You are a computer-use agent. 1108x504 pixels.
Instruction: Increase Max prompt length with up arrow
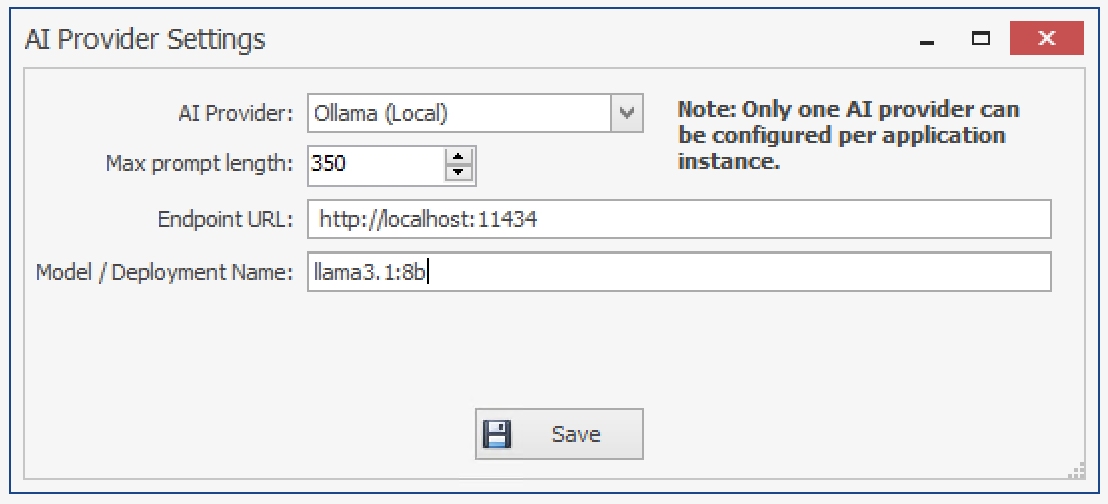pyautogui.click(x=459, y=156)
